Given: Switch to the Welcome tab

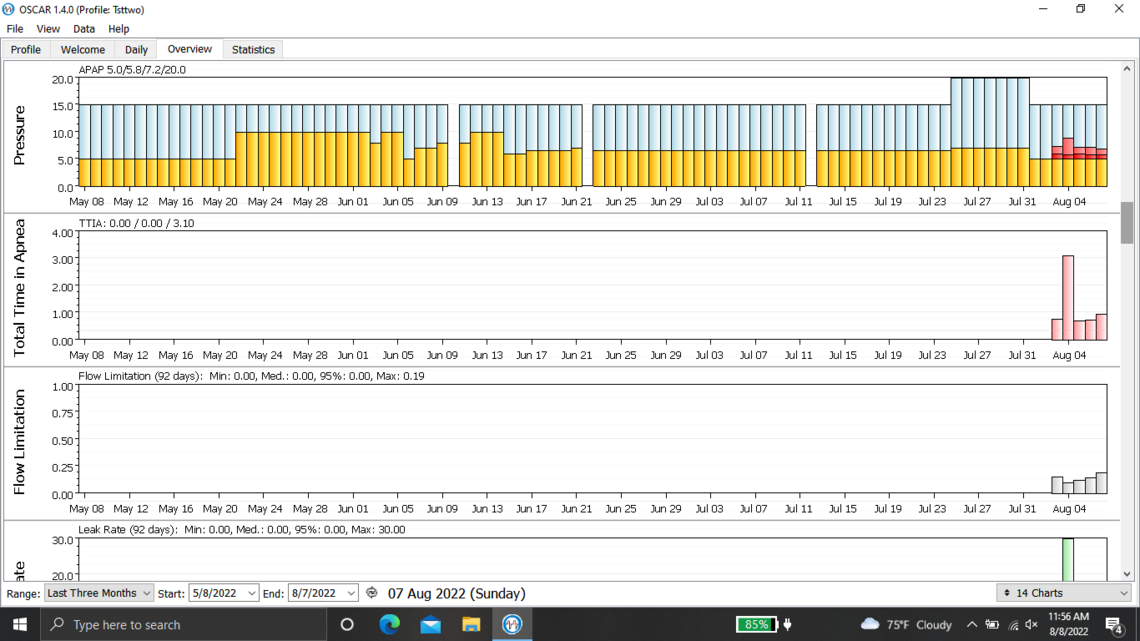Looking at the screenshot, I should (83, 49).
